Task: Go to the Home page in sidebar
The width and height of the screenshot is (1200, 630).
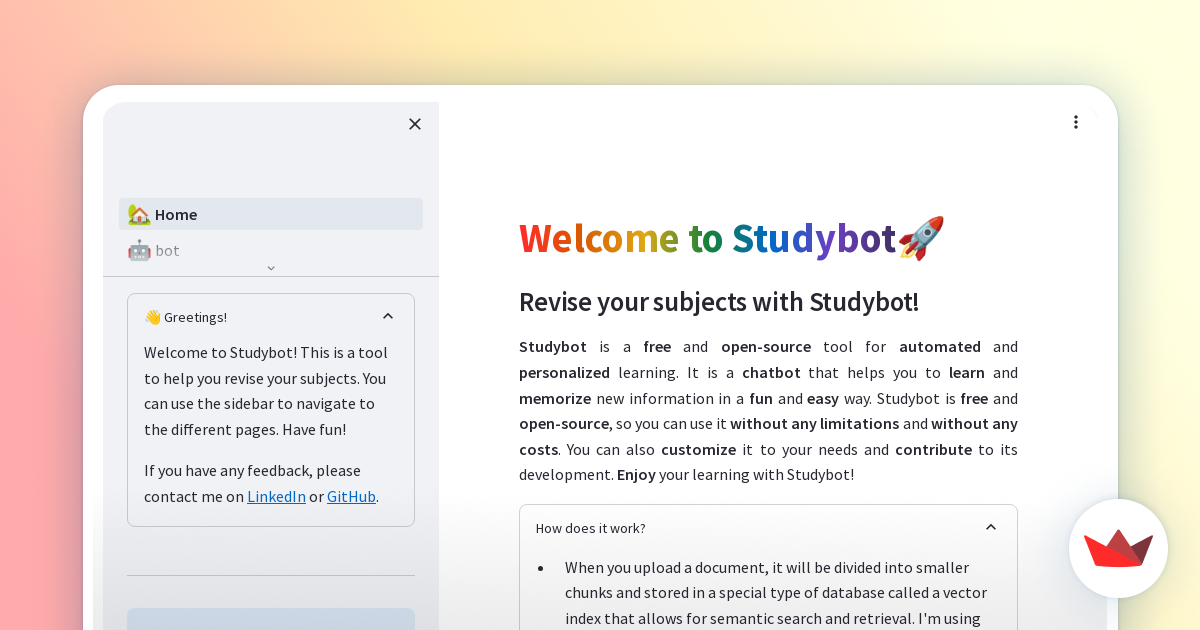Action: [x=271, y=214]
